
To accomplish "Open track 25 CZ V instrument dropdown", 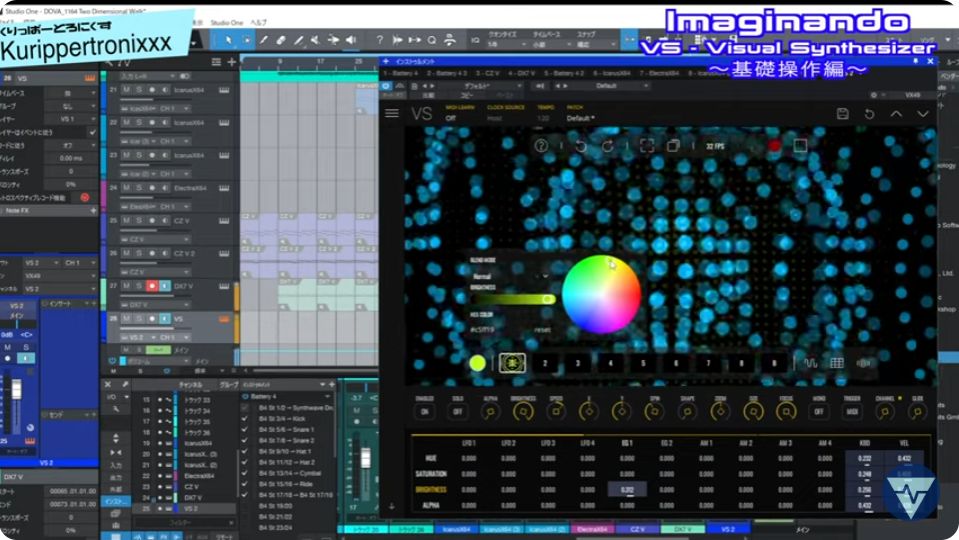I will click(x=155, y=239).
